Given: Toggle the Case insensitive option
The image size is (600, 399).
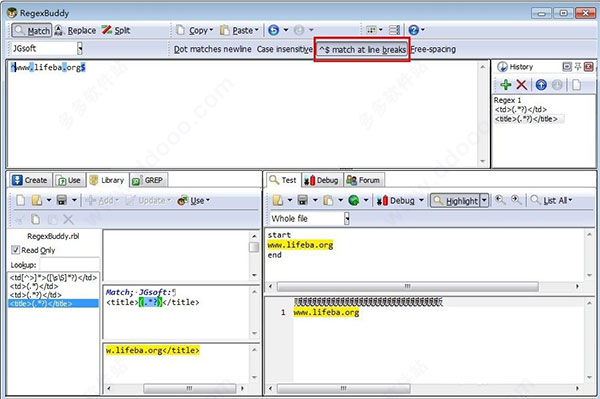Looking at the screenshot, I should (284, 49).
